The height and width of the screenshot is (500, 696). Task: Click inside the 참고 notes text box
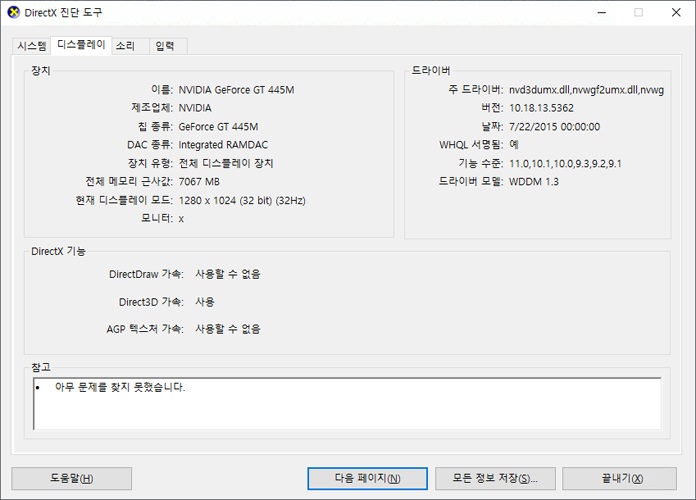click(x=347, y=404)
